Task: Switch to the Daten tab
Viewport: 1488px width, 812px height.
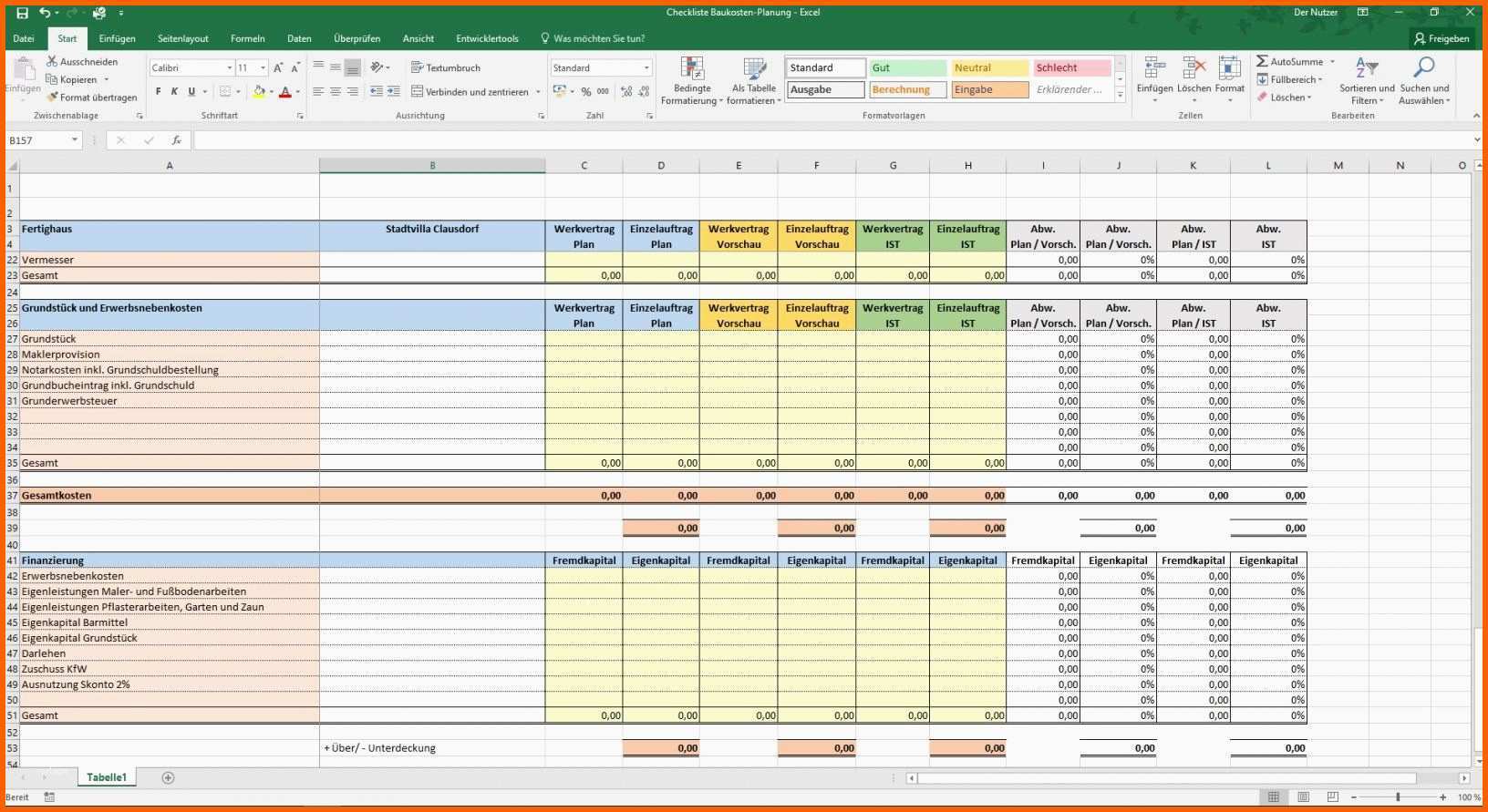Action: [299, 38]
